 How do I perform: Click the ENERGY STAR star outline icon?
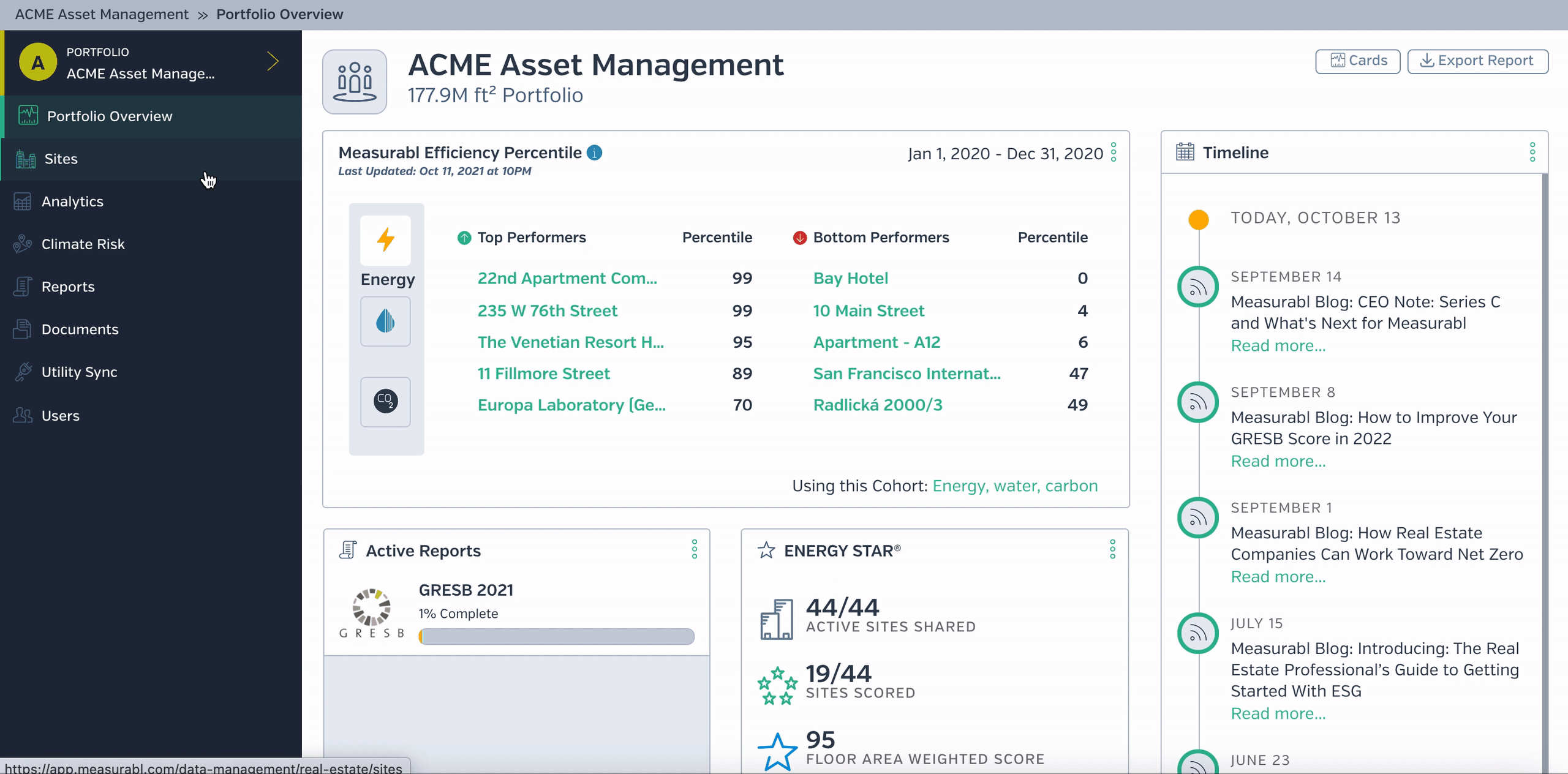click(766, 550)
